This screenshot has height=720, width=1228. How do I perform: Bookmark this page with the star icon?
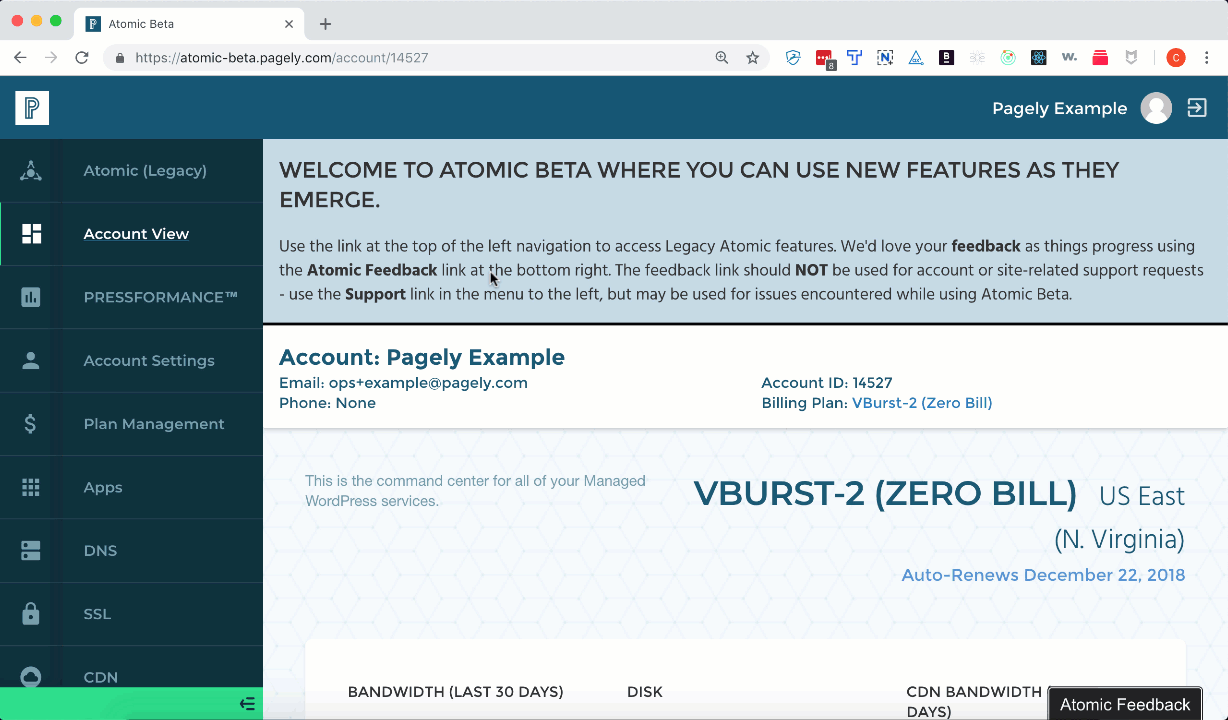point(753,58)
